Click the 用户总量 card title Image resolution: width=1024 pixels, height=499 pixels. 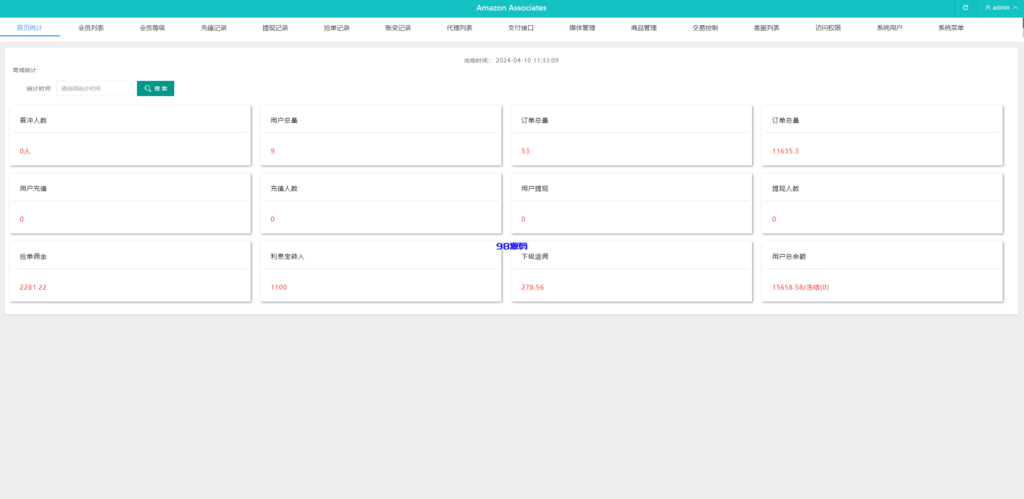tap(284, 120)
